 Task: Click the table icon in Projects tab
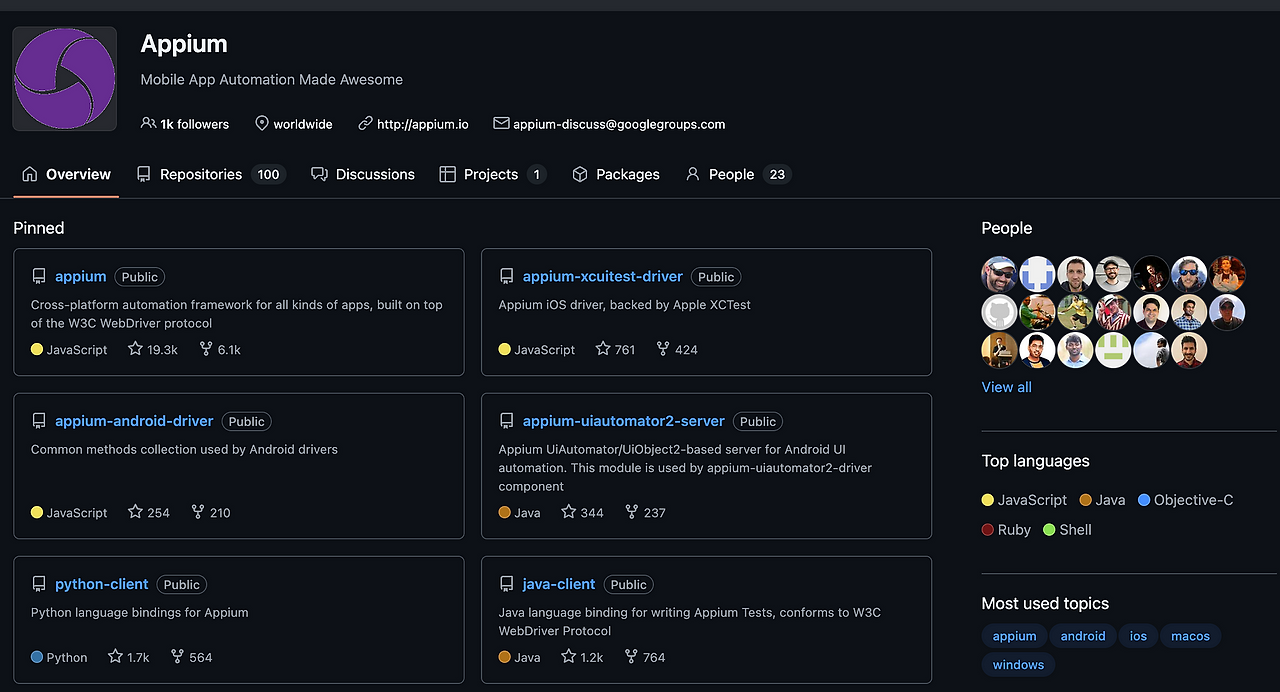pyautogui.click(x=447, y=174)
